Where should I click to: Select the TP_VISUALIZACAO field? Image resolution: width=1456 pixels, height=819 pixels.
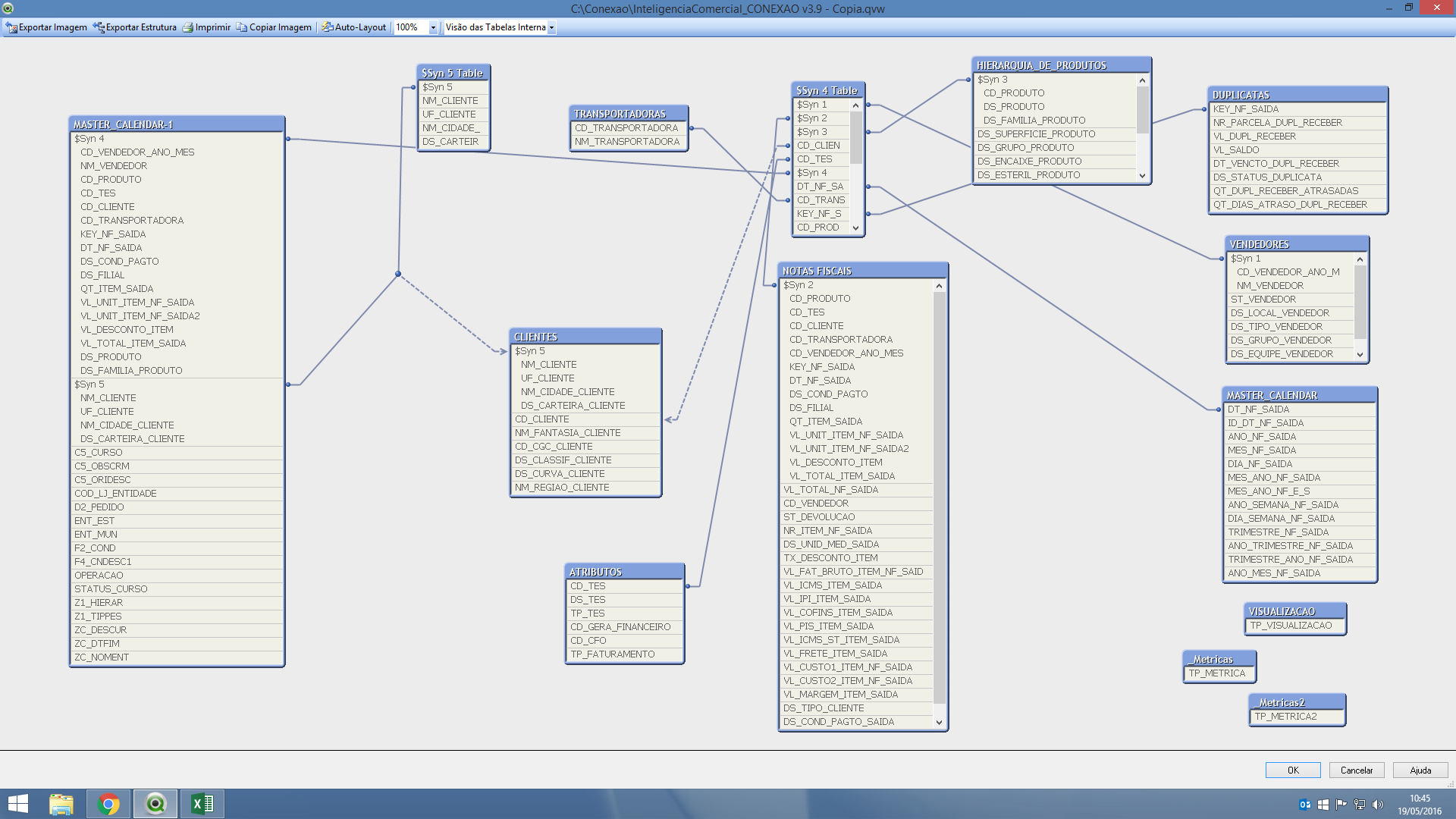pos(1295,626)
